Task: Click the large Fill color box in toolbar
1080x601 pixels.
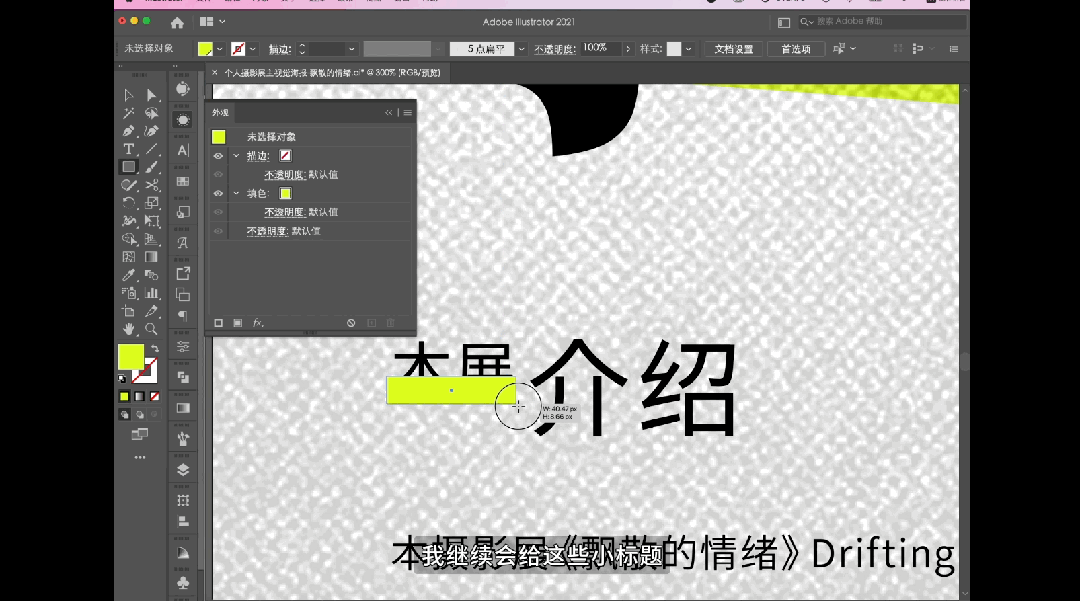Action: 131,357
